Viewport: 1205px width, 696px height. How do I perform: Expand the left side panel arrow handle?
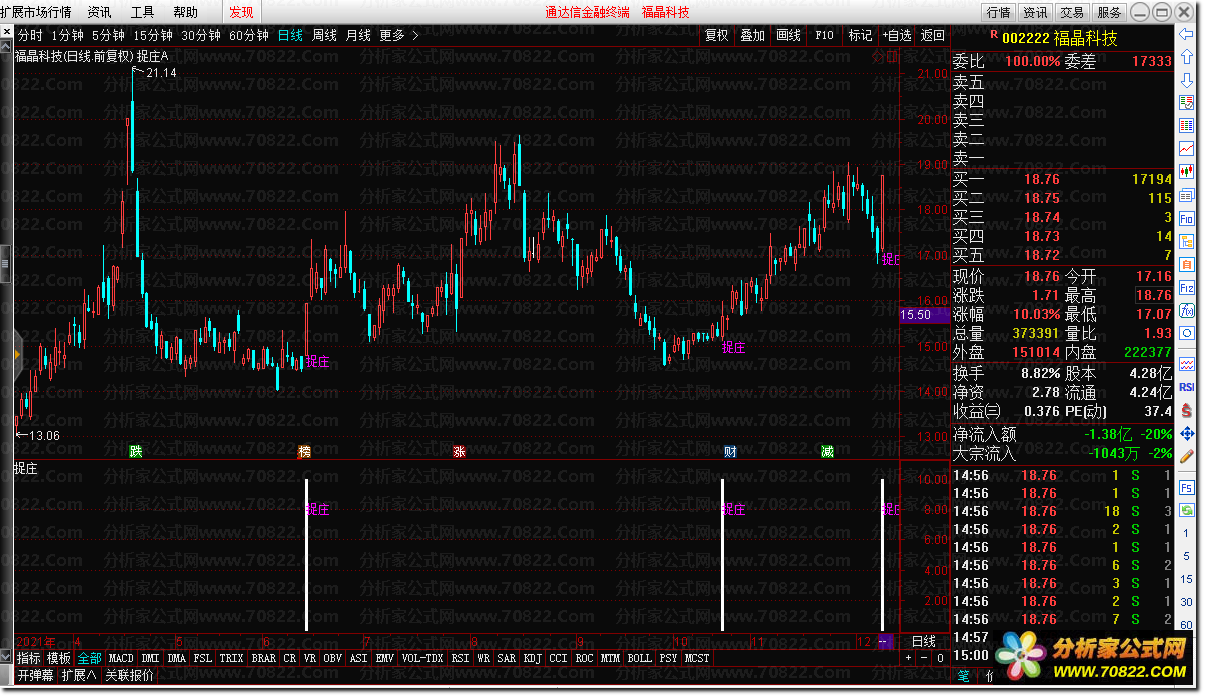coord(17,353)
